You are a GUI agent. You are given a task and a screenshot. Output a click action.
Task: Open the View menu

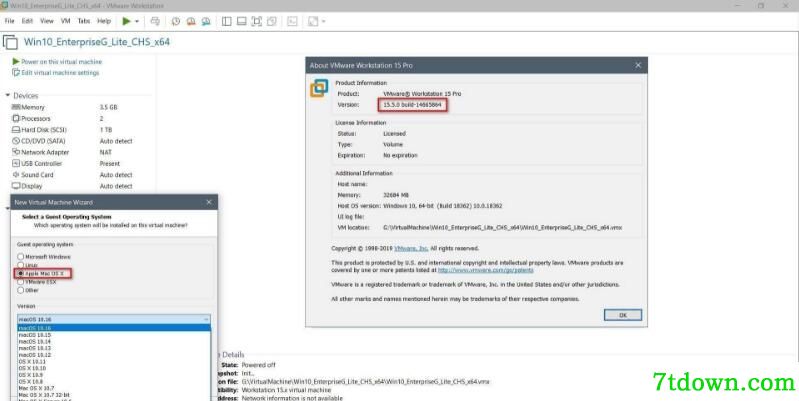coord(47,21)
